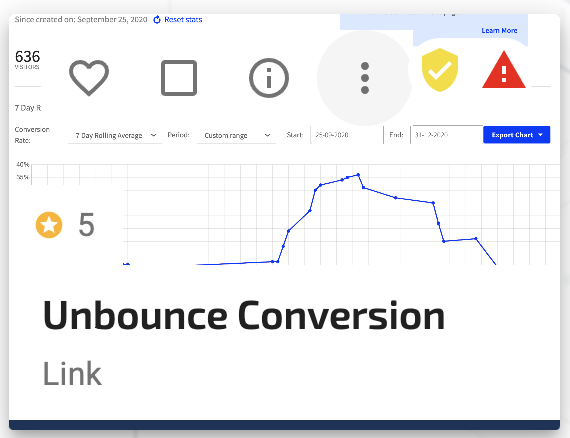Click the peak data point on chart line

(x=358, y=175)
